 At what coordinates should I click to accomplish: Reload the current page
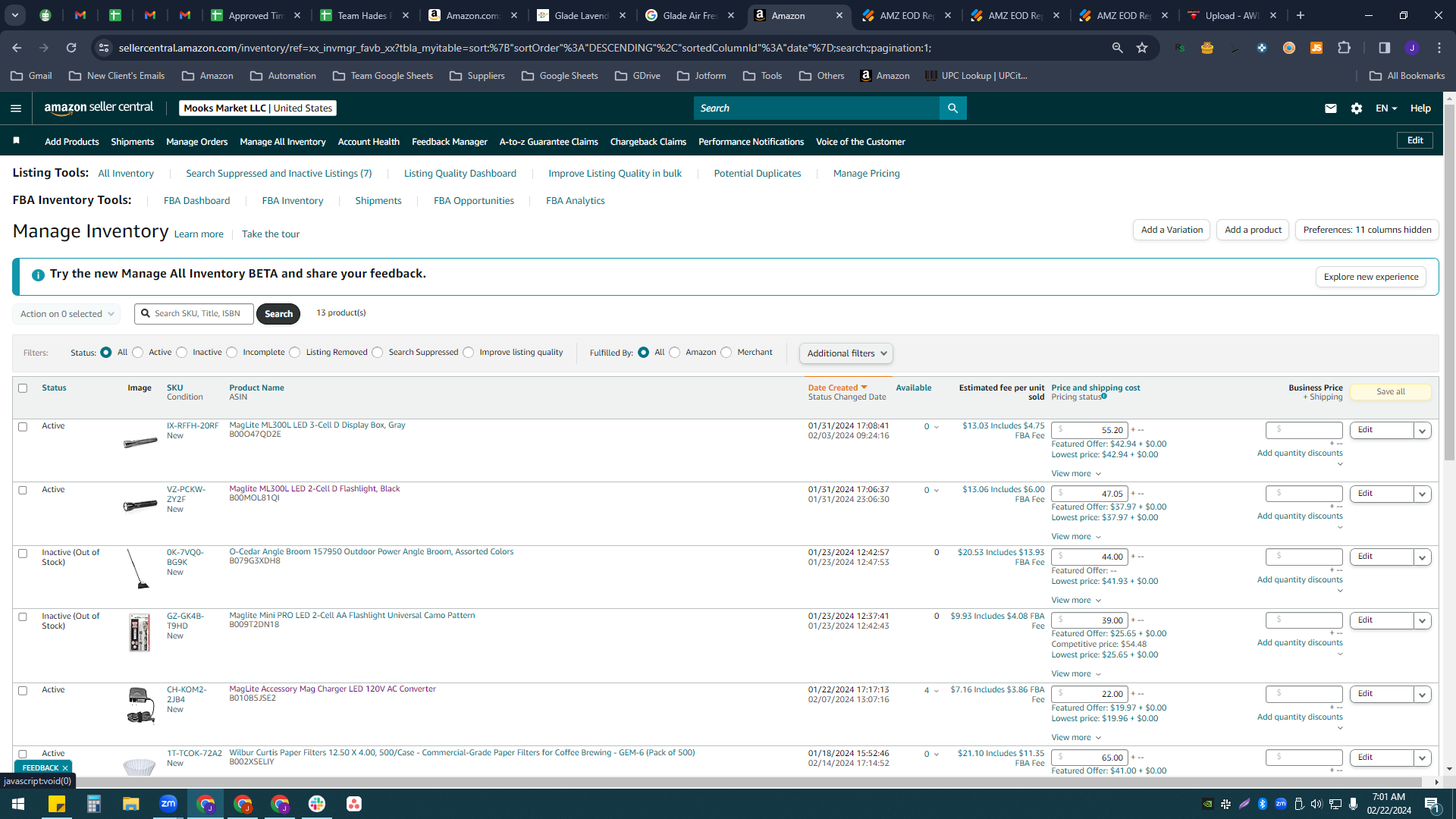(71, 48)
